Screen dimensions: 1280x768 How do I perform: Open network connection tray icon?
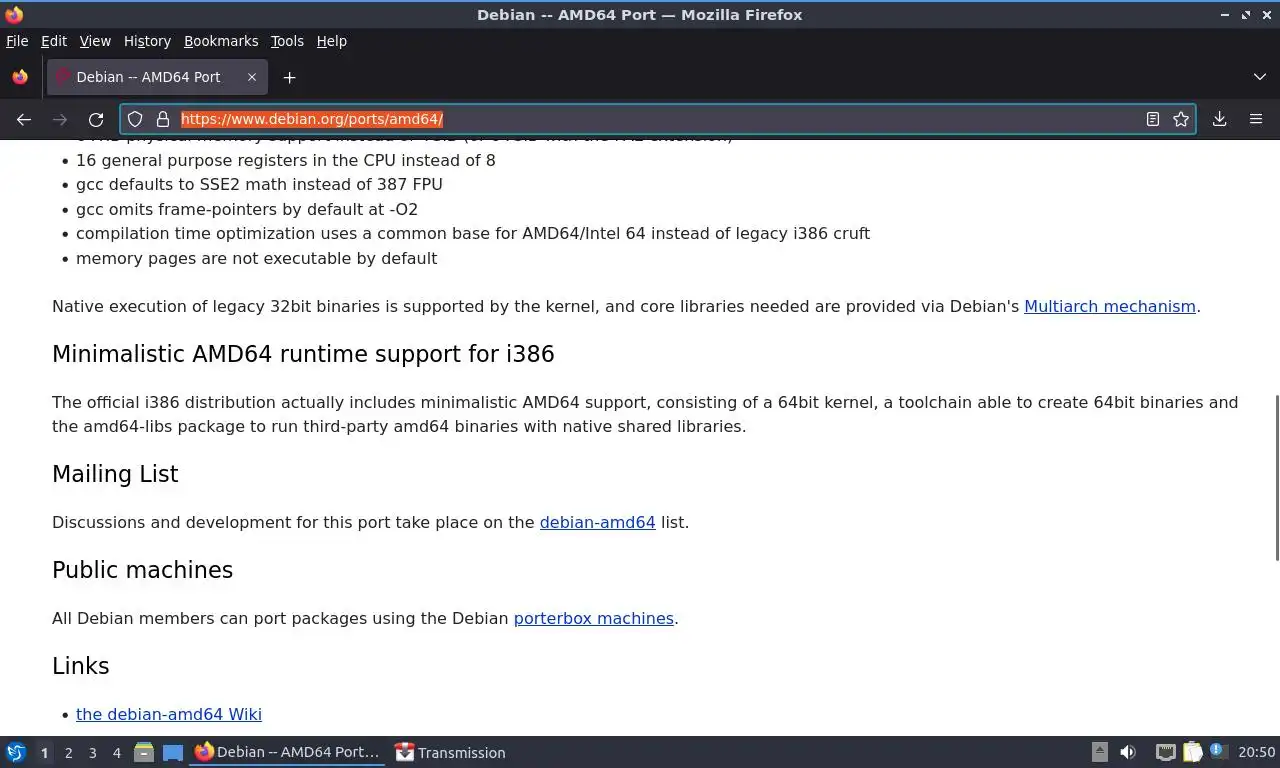click(1165, 752)
